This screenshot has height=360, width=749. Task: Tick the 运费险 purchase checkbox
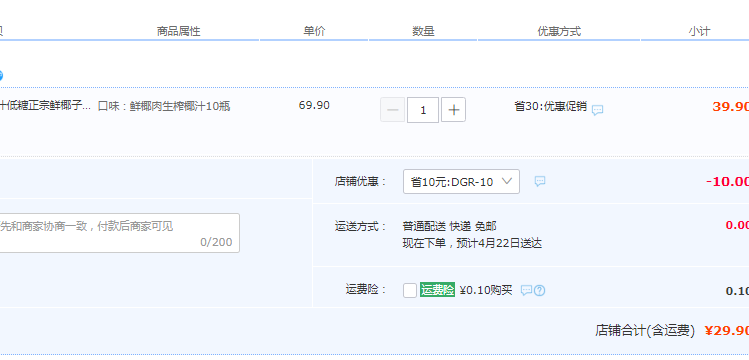click(410, 290)
